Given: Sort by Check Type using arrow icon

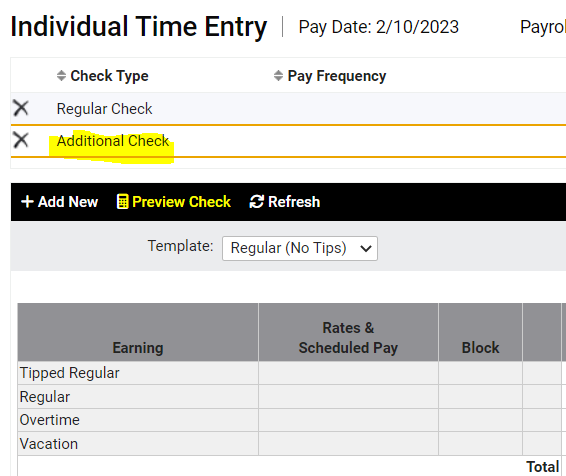Looking at the screenshot, I should pyautogui.click(x=61, y=76).
